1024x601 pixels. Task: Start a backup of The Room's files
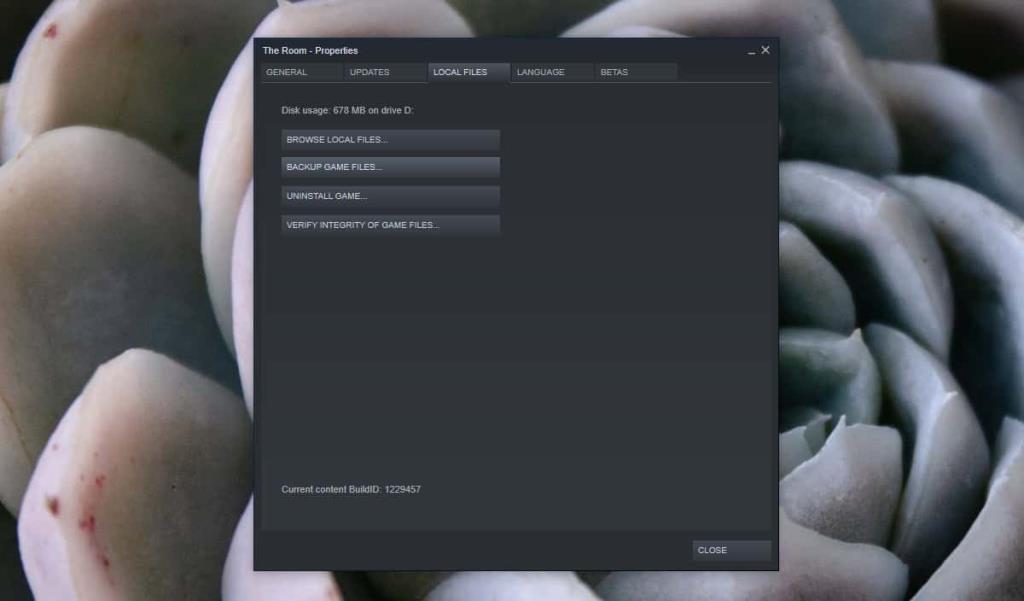(390, 167)
